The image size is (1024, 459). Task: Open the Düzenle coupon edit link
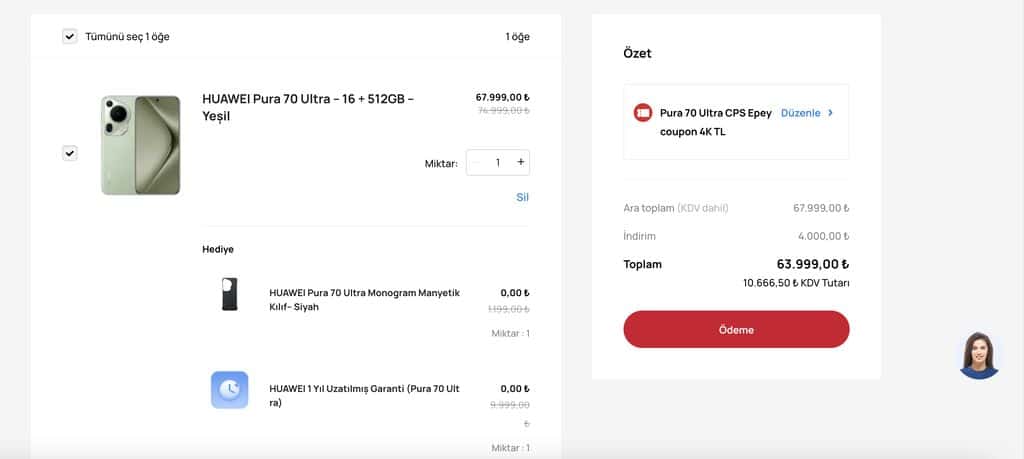point(801,113)
